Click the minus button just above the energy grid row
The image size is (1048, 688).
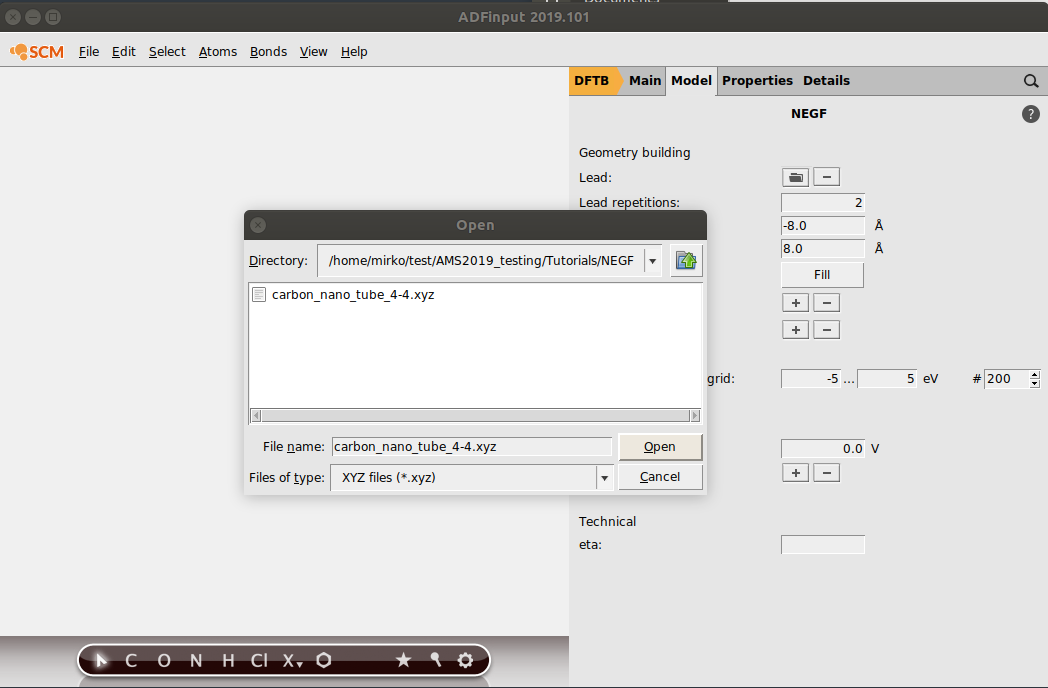(x=827, y=330)
